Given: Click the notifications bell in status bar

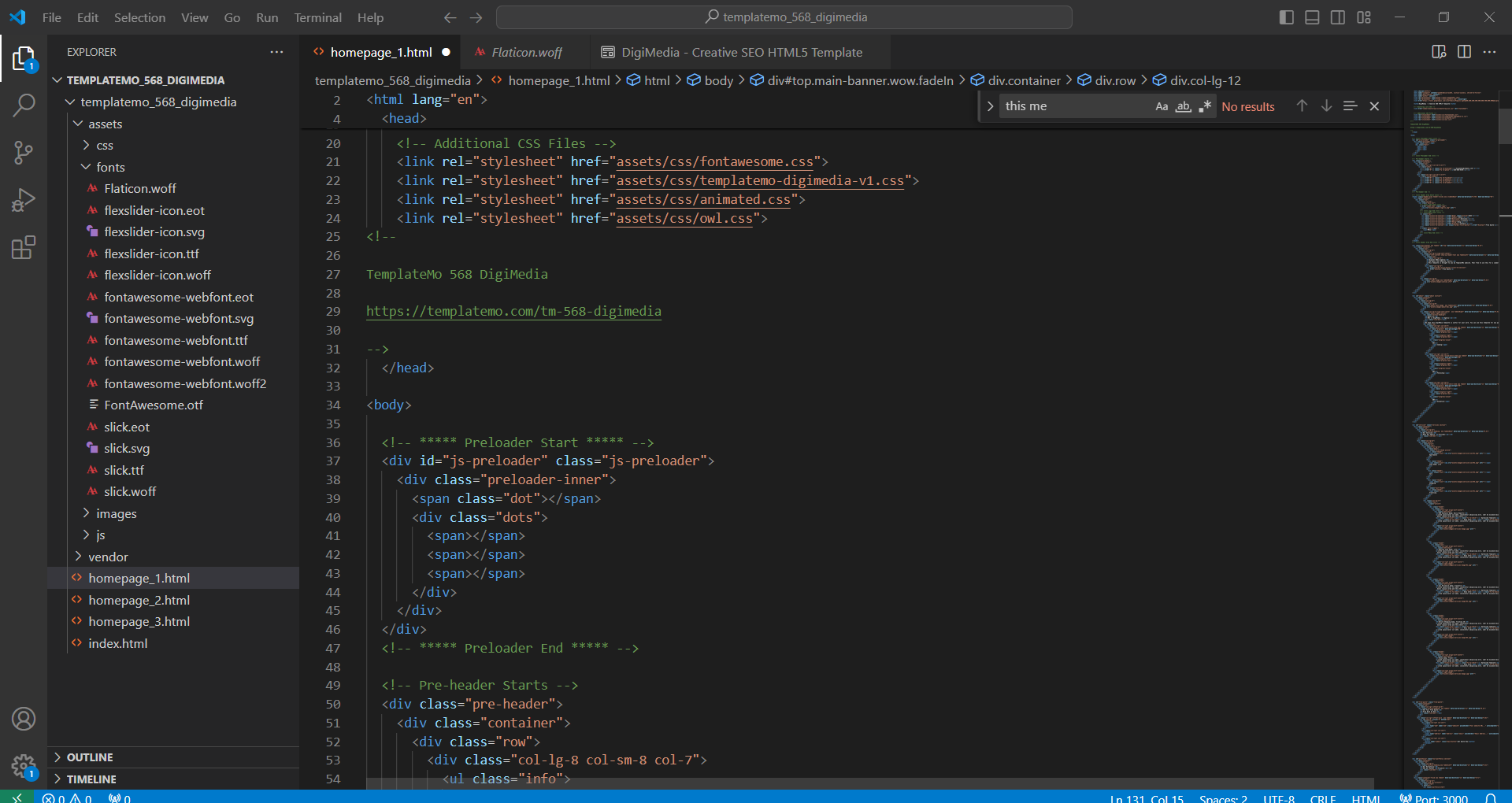Looking at the screenshot, I should tap(1491, 797).
